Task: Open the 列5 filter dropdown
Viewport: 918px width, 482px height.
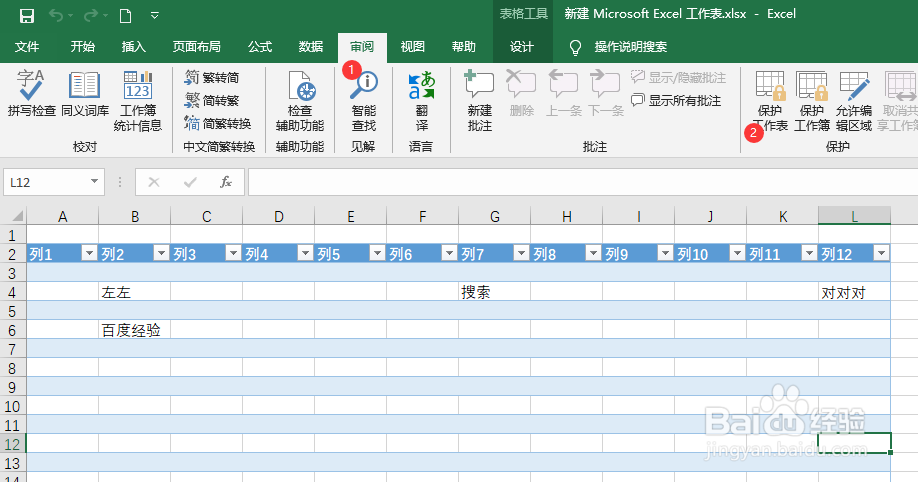Action: pos(378,253)
